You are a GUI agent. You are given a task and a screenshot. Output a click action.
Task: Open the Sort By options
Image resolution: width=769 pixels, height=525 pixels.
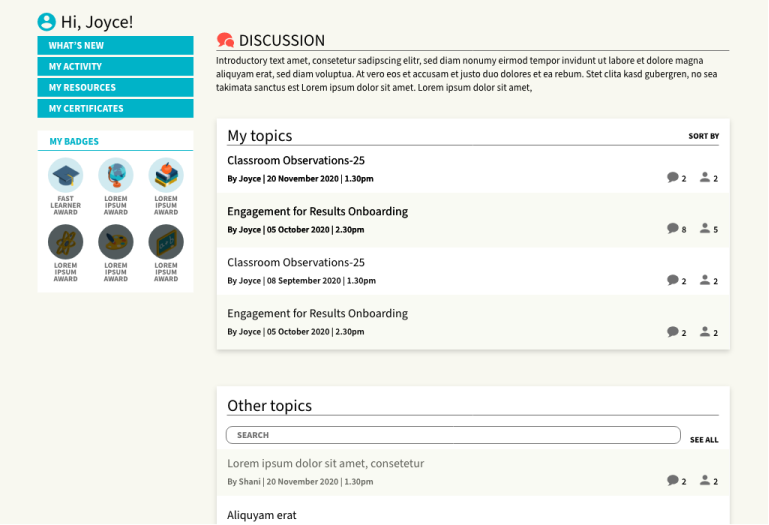pos(703,136)
